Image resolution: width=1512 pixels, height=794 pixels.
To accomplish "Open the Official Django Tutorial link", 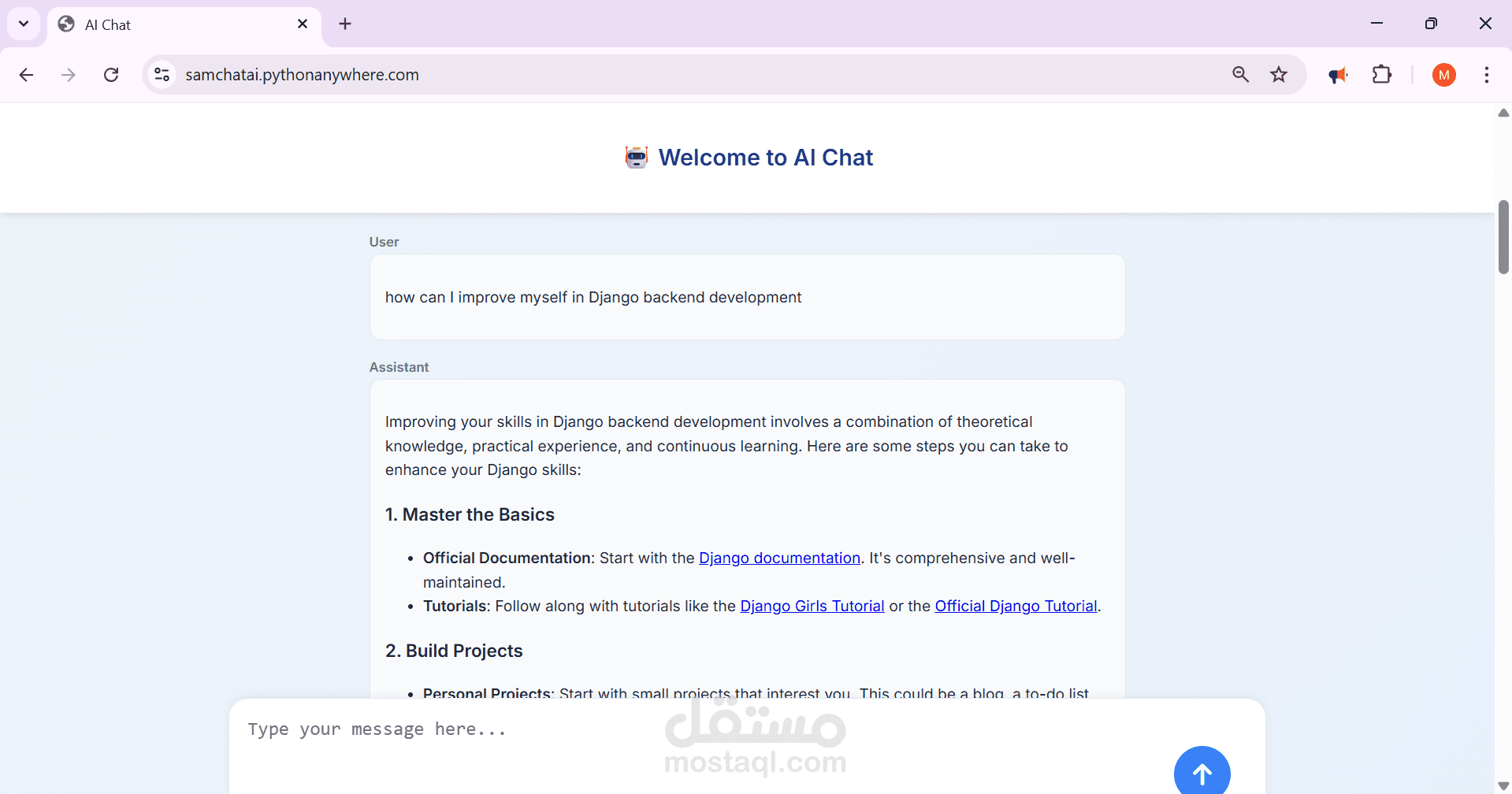I will pyautogui.click(x=1016, y=606).
